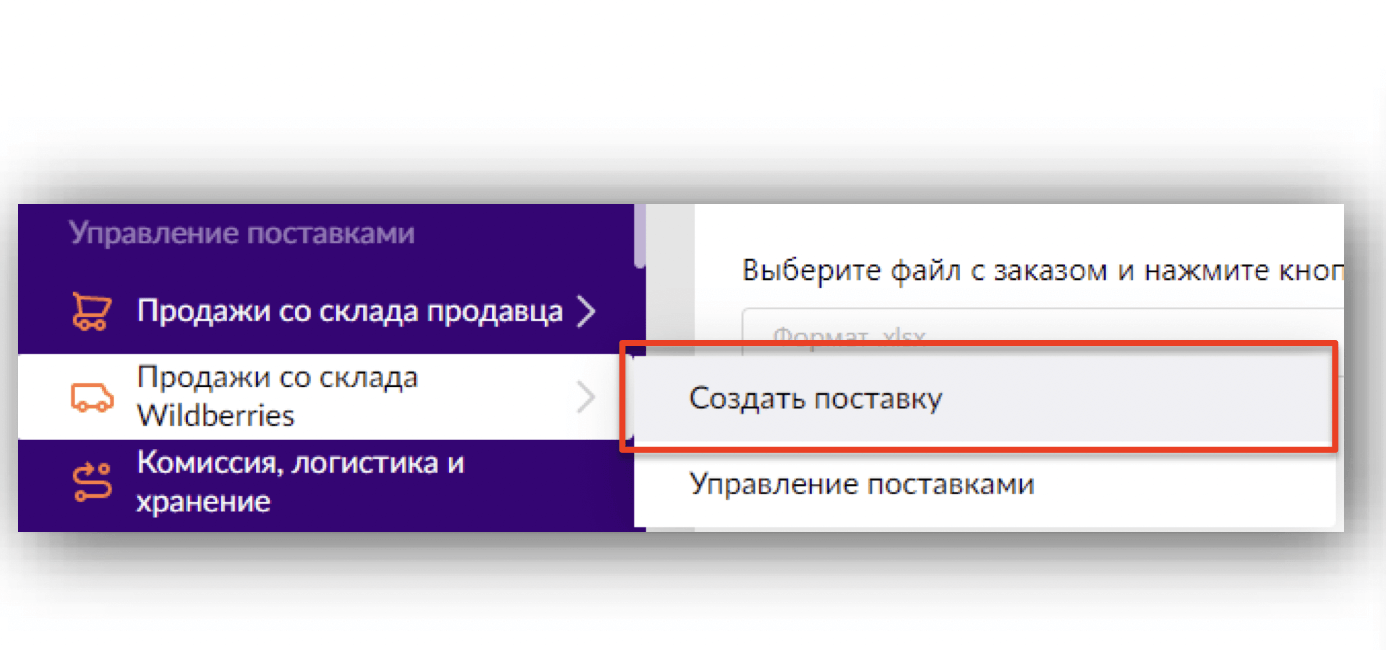
Task: Click the route icon beside Комиссия, логистика
Action: (92, 482)
